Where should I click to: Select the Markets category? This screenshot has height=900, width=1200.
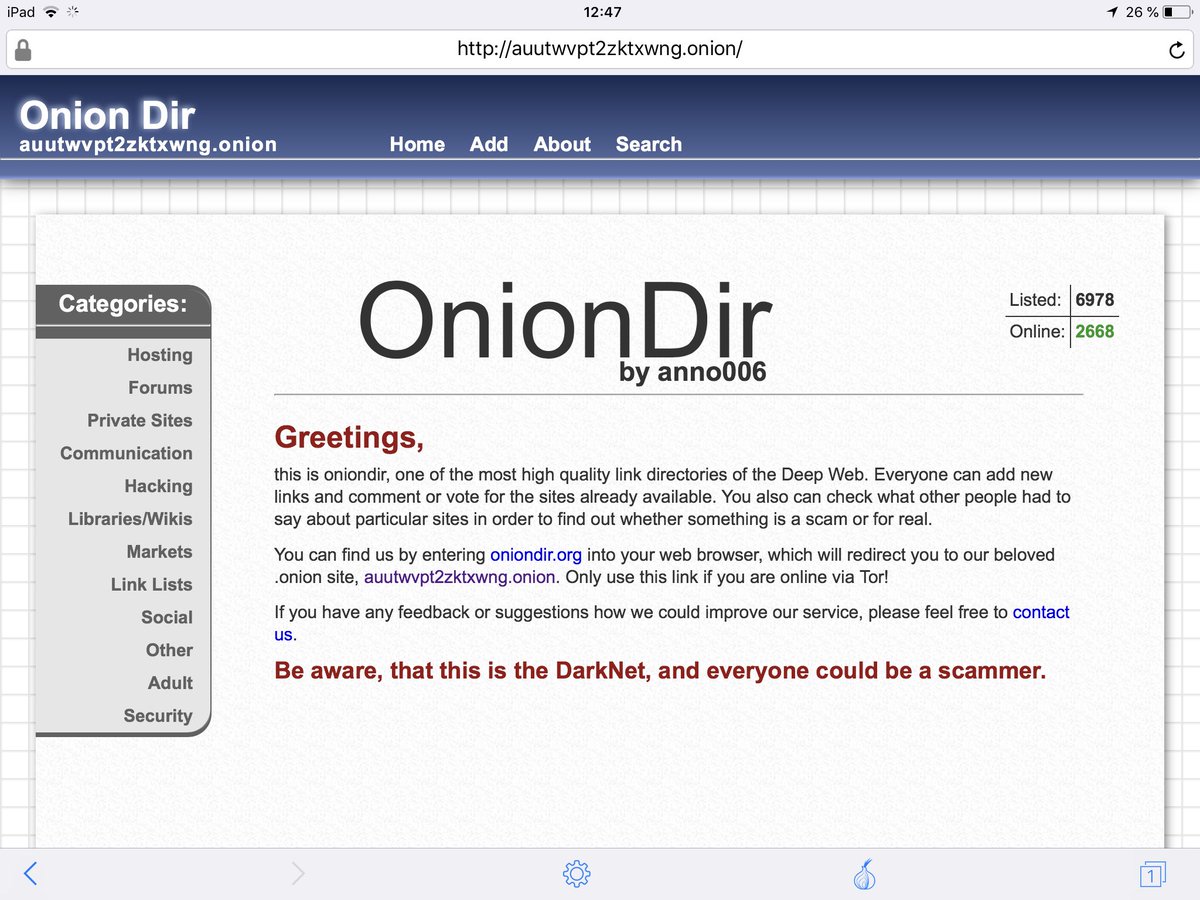160,552
